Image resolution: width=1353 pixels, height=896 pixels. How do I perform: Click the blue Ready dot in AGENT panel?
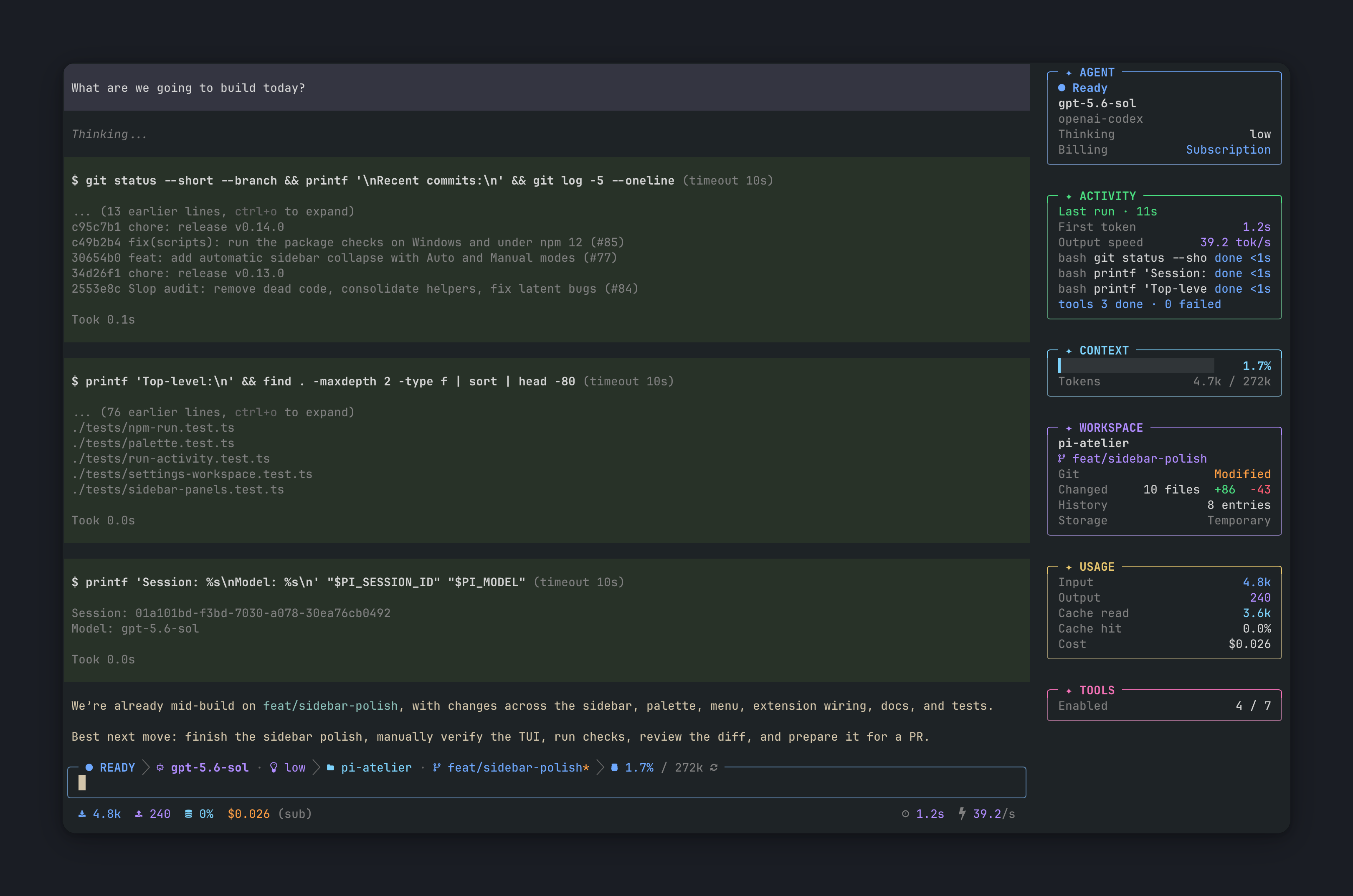coord(1062,88)
